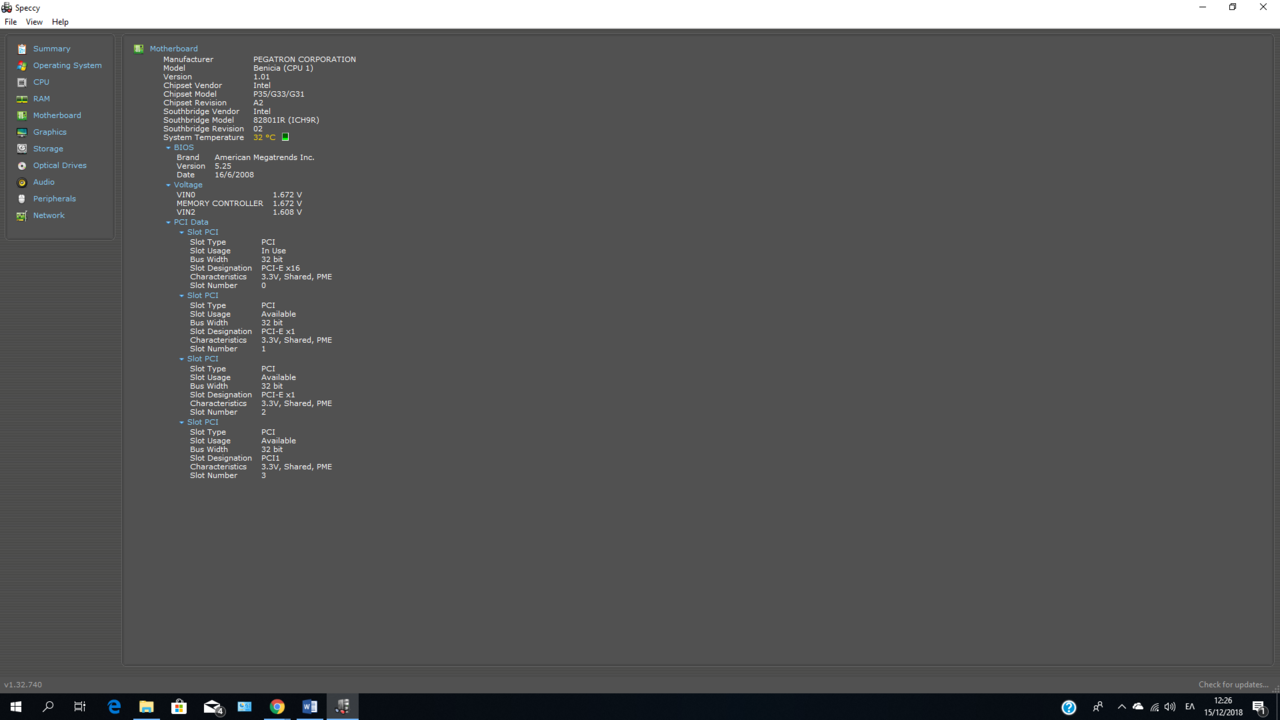Open the People icon in the taskbar
This screenshot has height=720, width=1280.
tap(1098, 707)
